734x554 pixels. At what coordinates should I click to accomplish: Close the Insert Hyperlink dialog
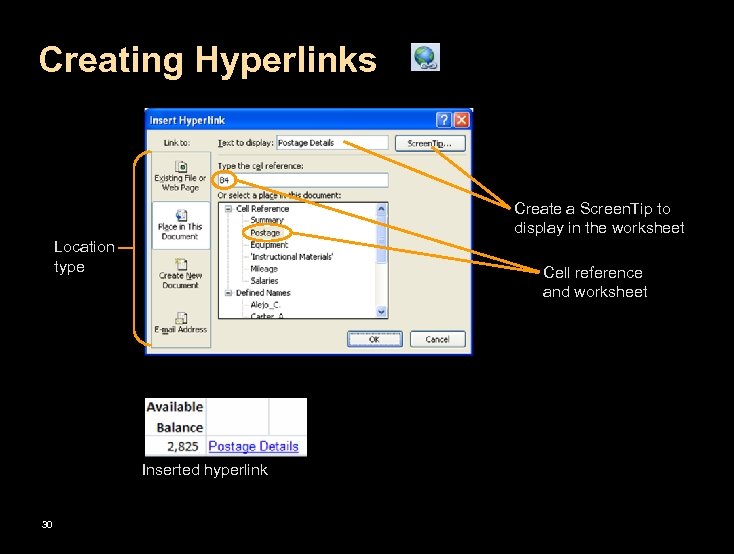(461, 120)
